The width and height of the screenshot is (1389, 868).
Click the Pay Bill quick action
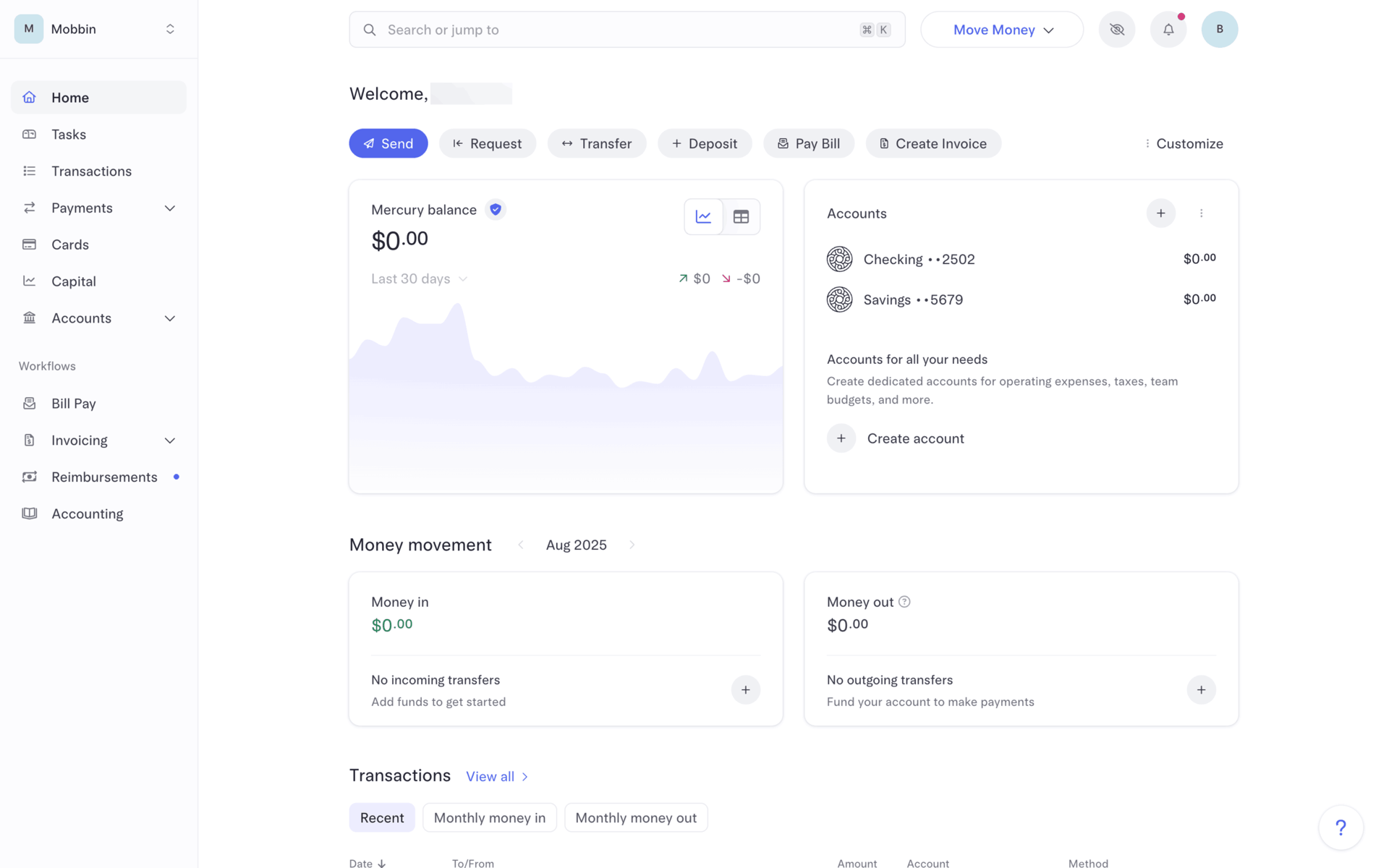pos(809,143)
